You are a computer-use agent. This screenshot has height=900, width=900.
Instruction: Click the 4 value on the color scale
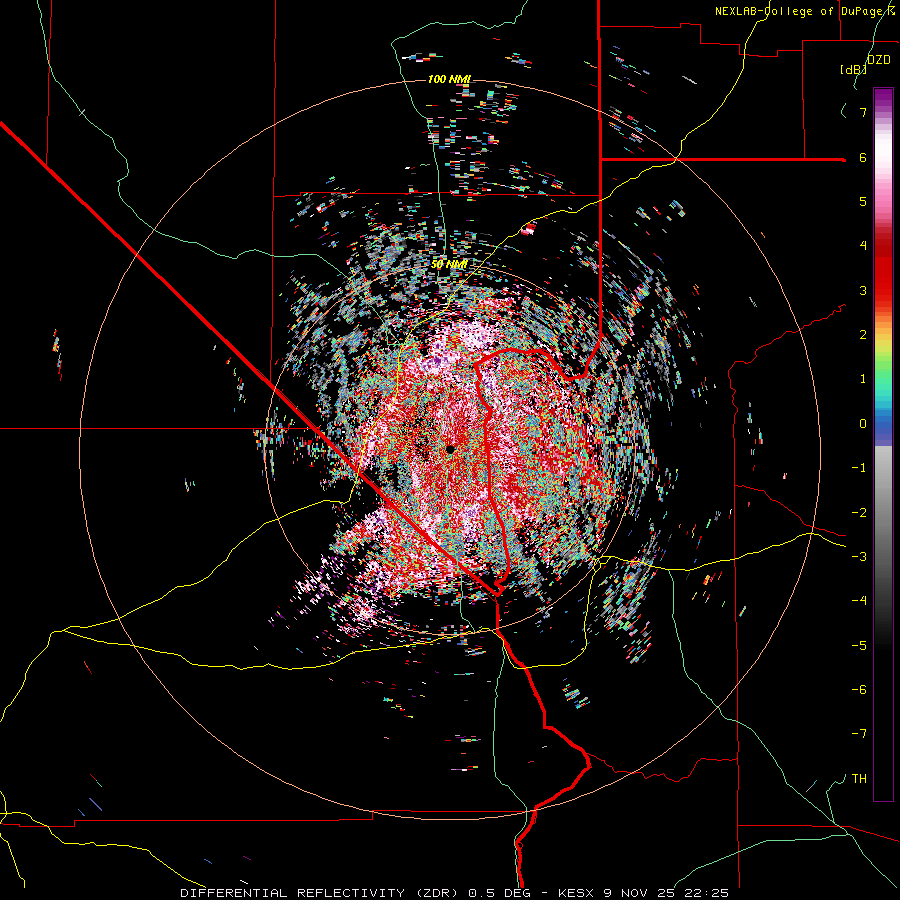863,246
